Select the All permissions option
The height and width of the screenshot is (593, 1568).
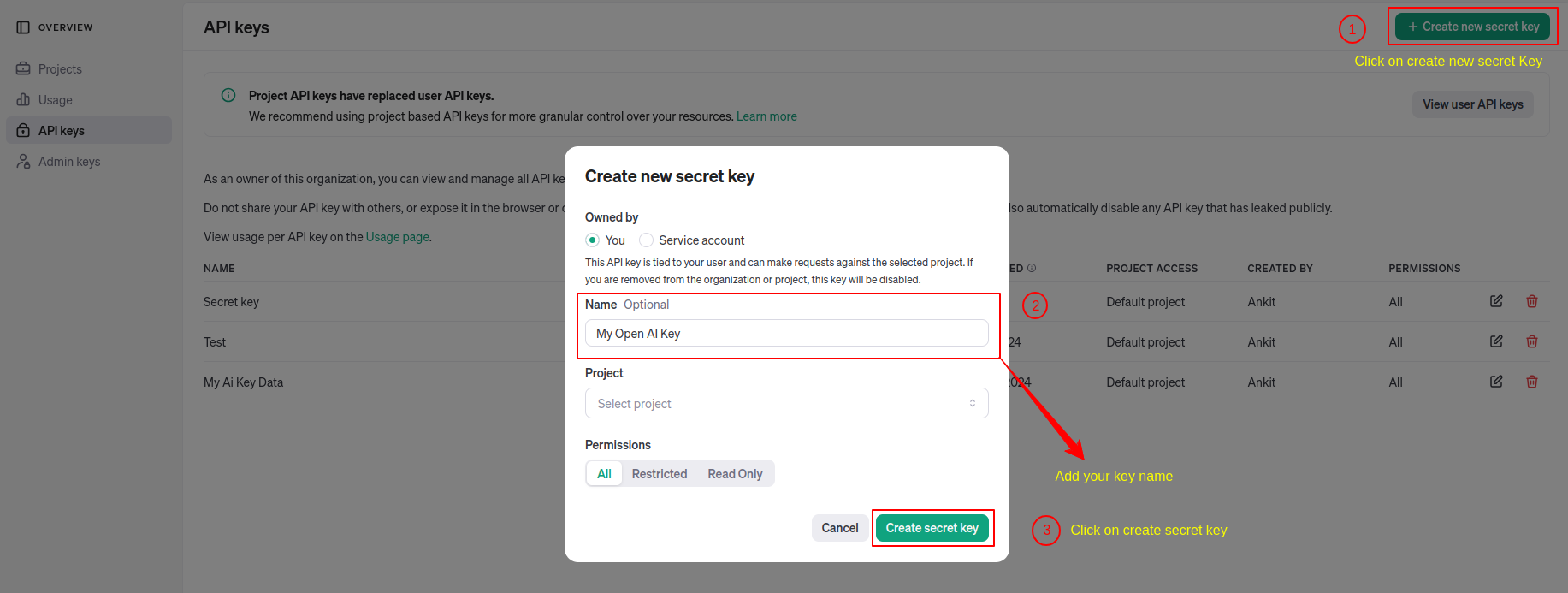pos(604,474)
